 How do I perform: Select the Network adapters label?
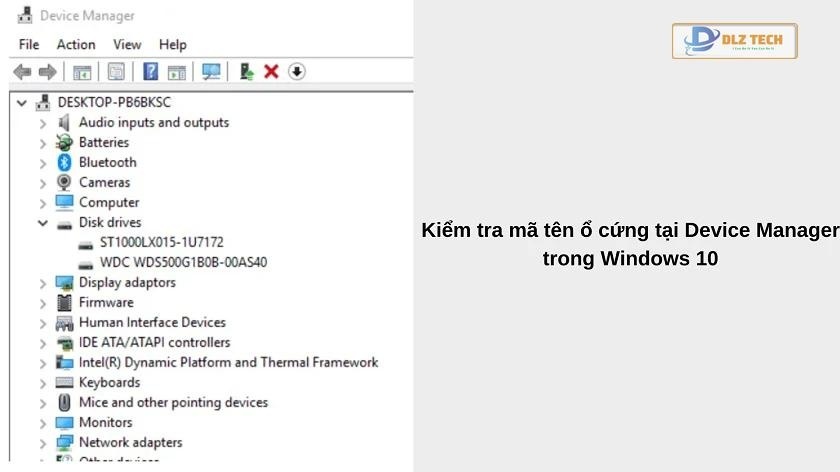click(131, 443)
